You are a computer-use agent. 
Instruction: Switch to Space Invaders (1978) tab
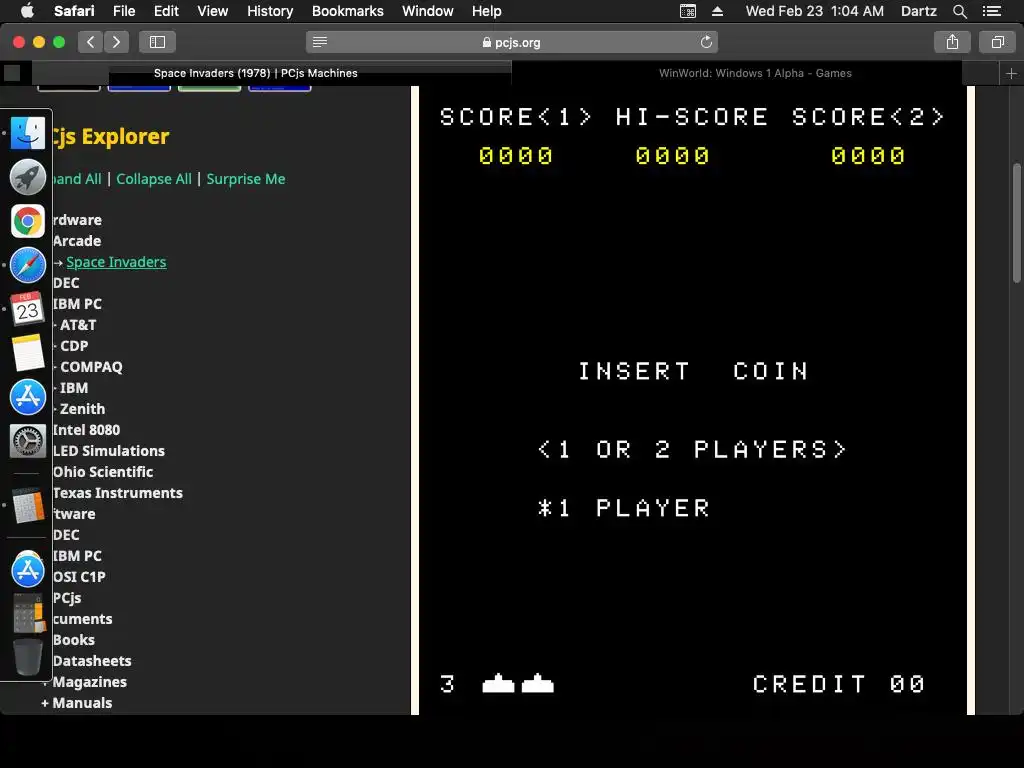(x=255, y=73)
